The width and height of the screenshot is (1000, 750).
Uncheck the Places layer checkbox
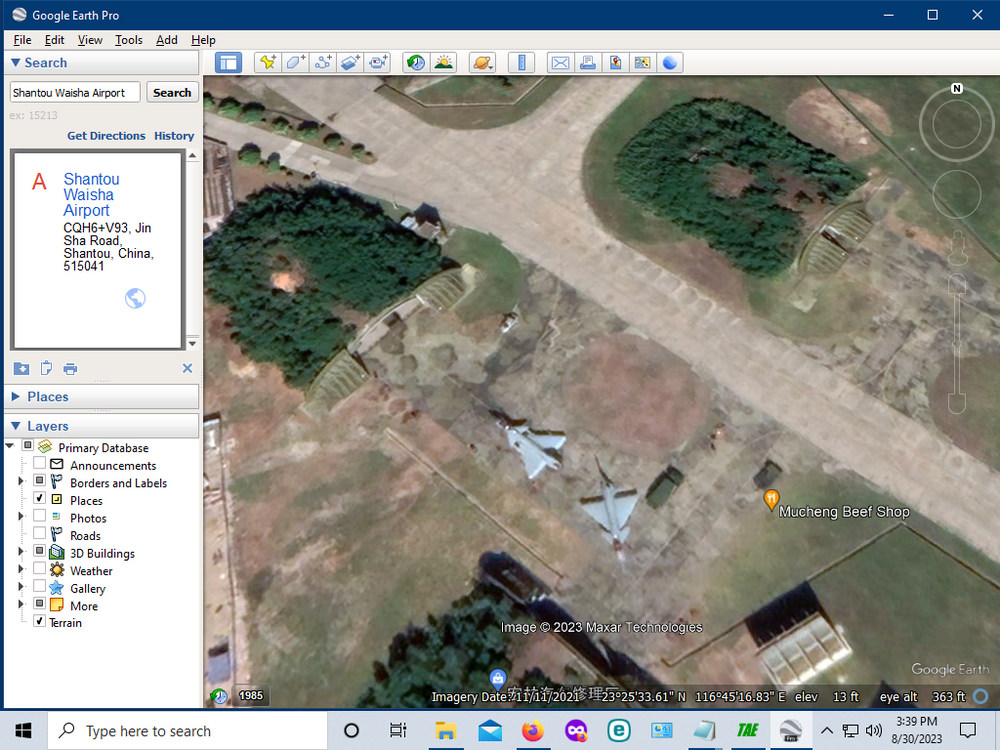pos(40,498)
